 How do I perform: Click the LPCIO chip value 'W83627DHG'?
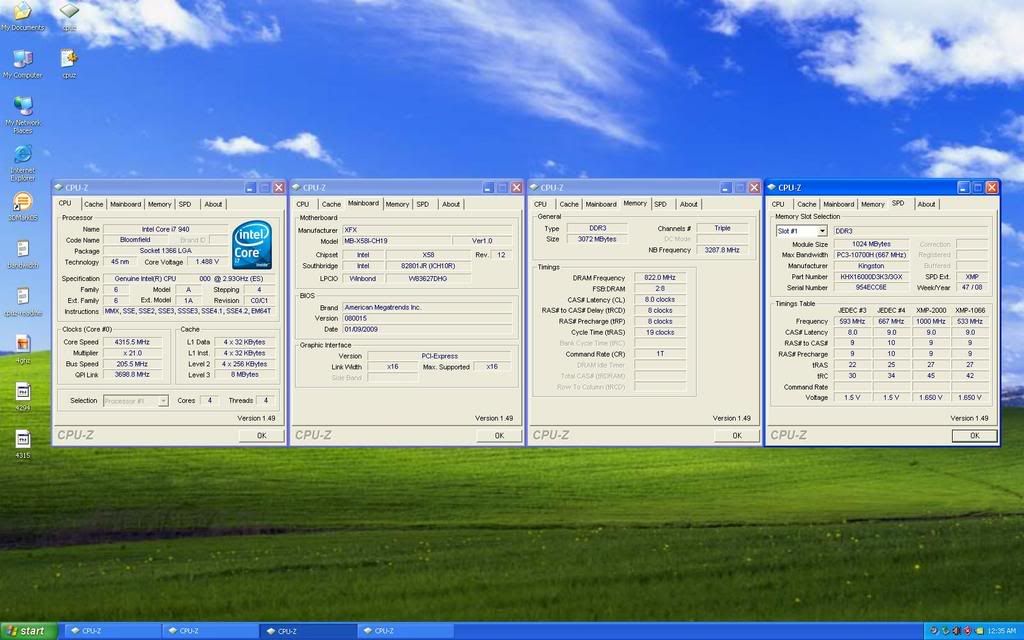(427, 279)
